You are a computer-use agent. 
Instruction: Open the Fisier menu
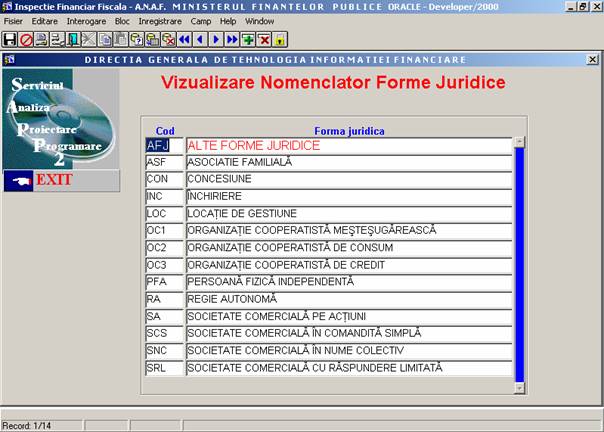[x=13, y=20]
